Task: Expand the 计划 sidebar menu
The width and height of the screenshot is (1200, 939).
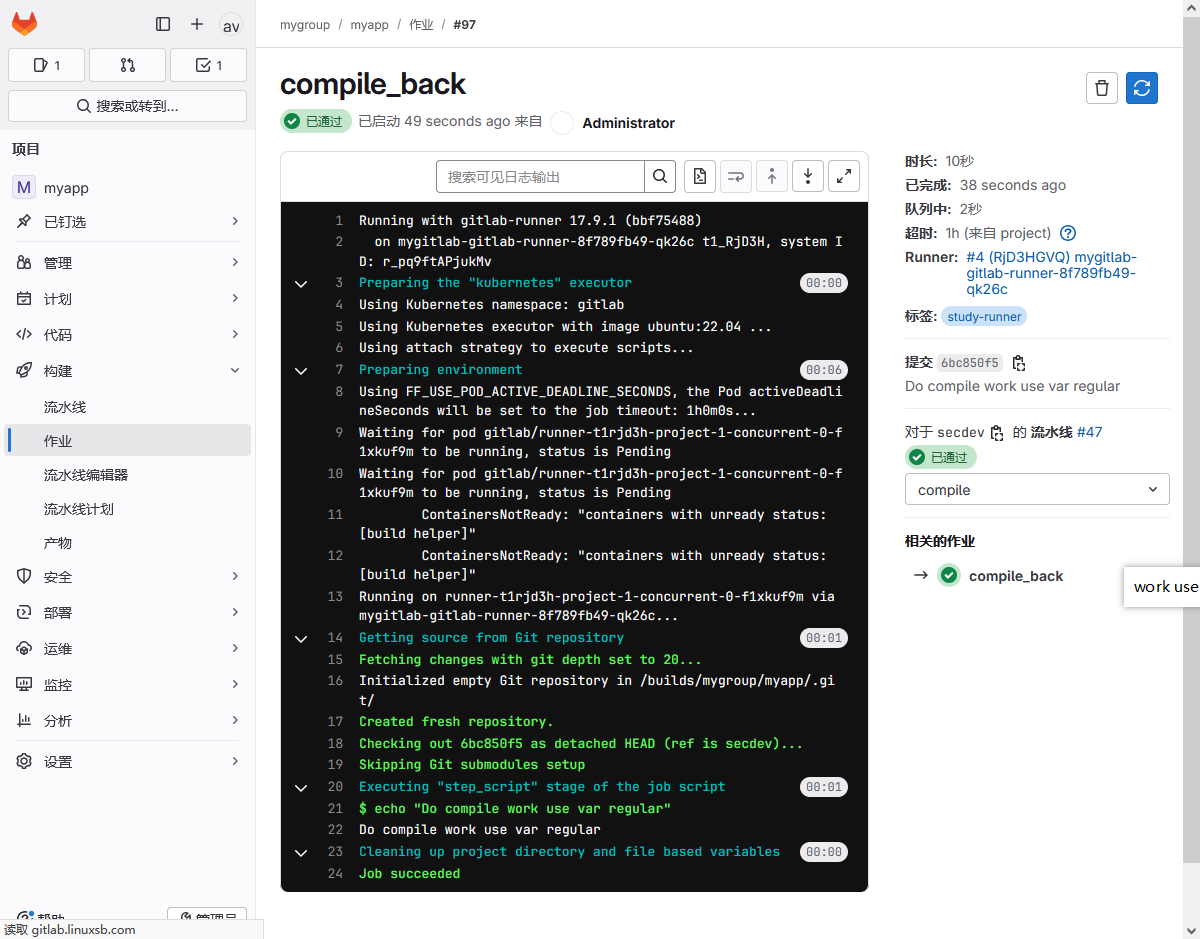Action: (x=127, y=299)
